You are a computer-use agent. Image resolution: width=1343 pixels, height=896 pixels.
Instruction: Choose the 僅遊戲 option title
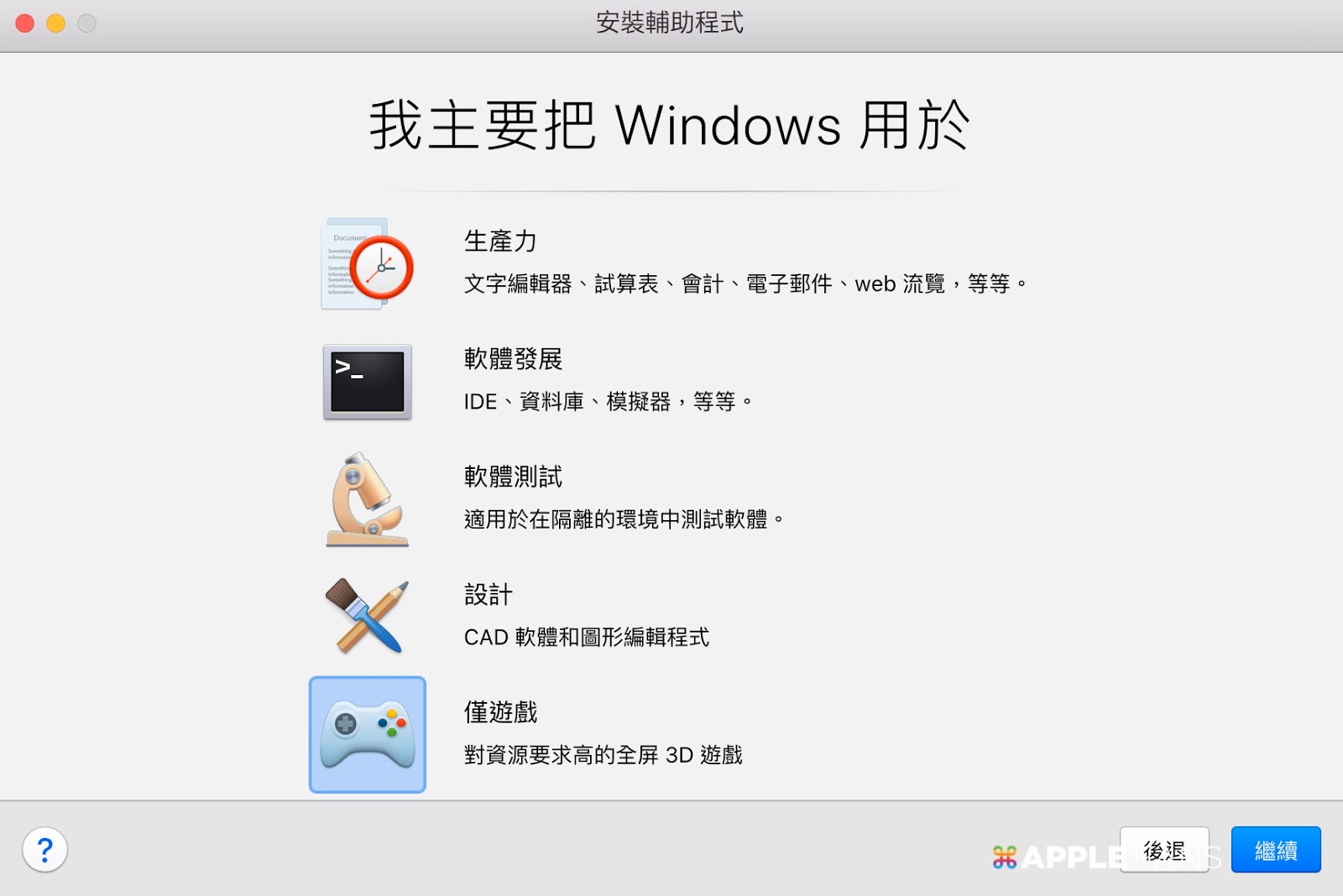500,712
